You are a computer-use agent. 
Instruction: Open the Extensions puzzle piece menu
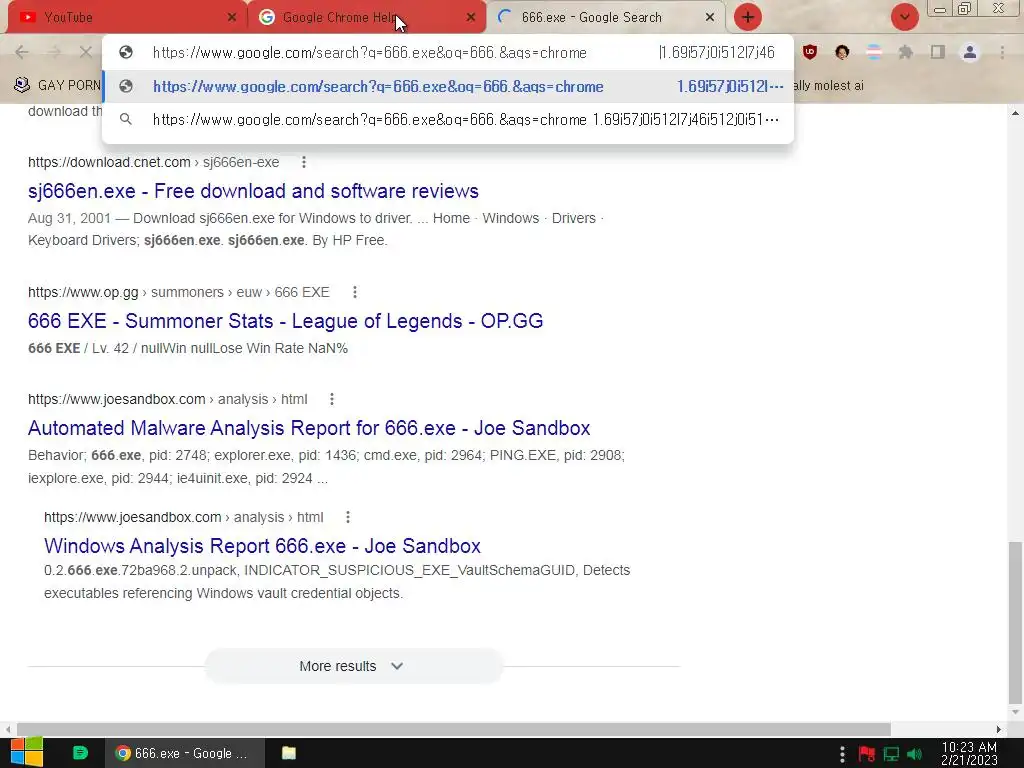[906, 52]
